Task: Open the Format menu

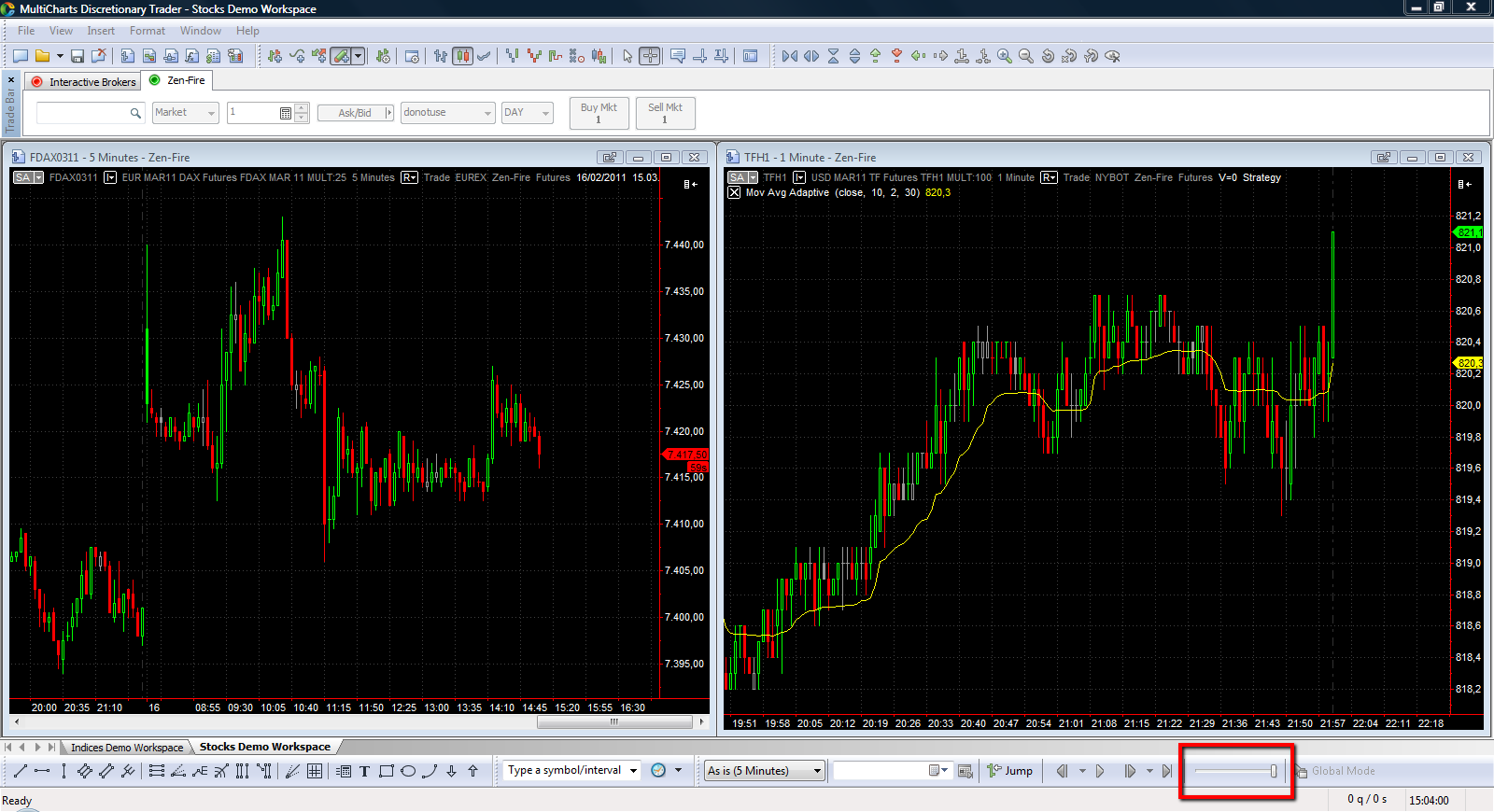Action: 148,31
